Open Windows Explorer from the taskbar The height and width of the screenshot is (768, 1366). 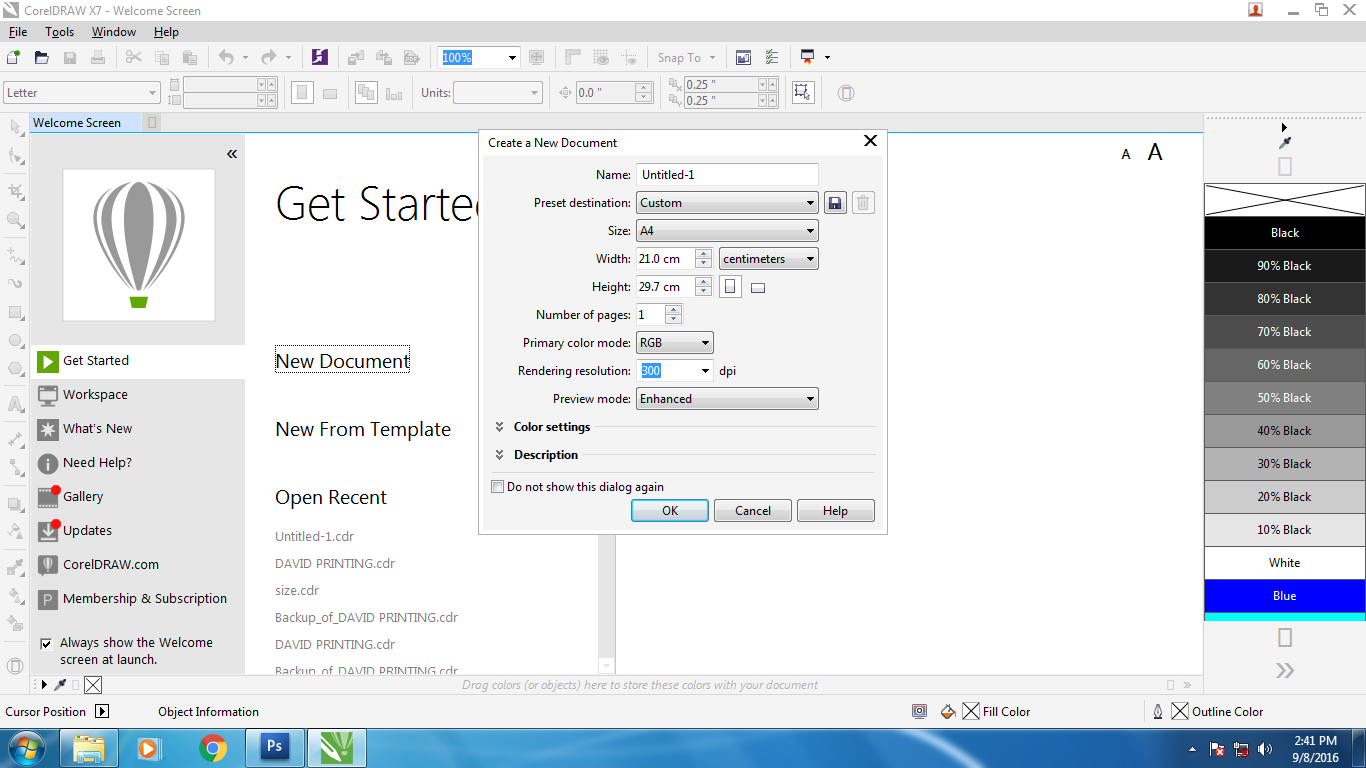point(90,748)
